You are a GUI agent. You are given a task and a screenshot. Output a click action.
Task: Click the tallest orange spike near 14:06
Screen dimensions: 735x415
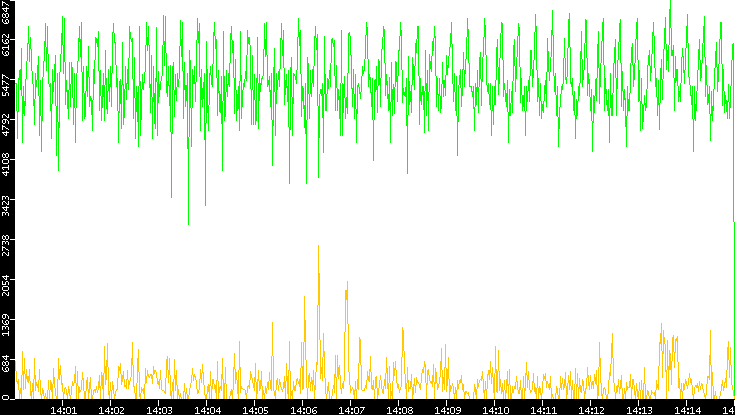coord(318,305)
